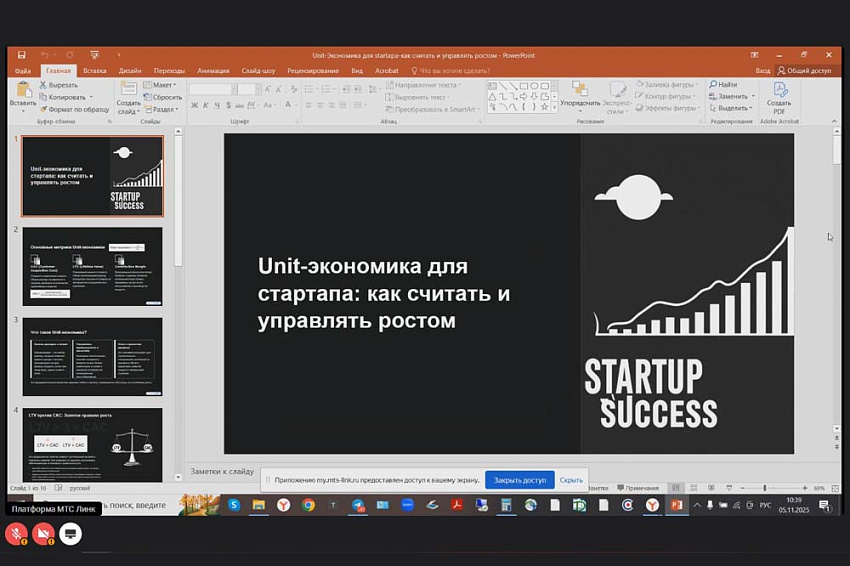Expand the Replace (Заменить) dropdown
The image size is (850, 566).
[733, 96]
